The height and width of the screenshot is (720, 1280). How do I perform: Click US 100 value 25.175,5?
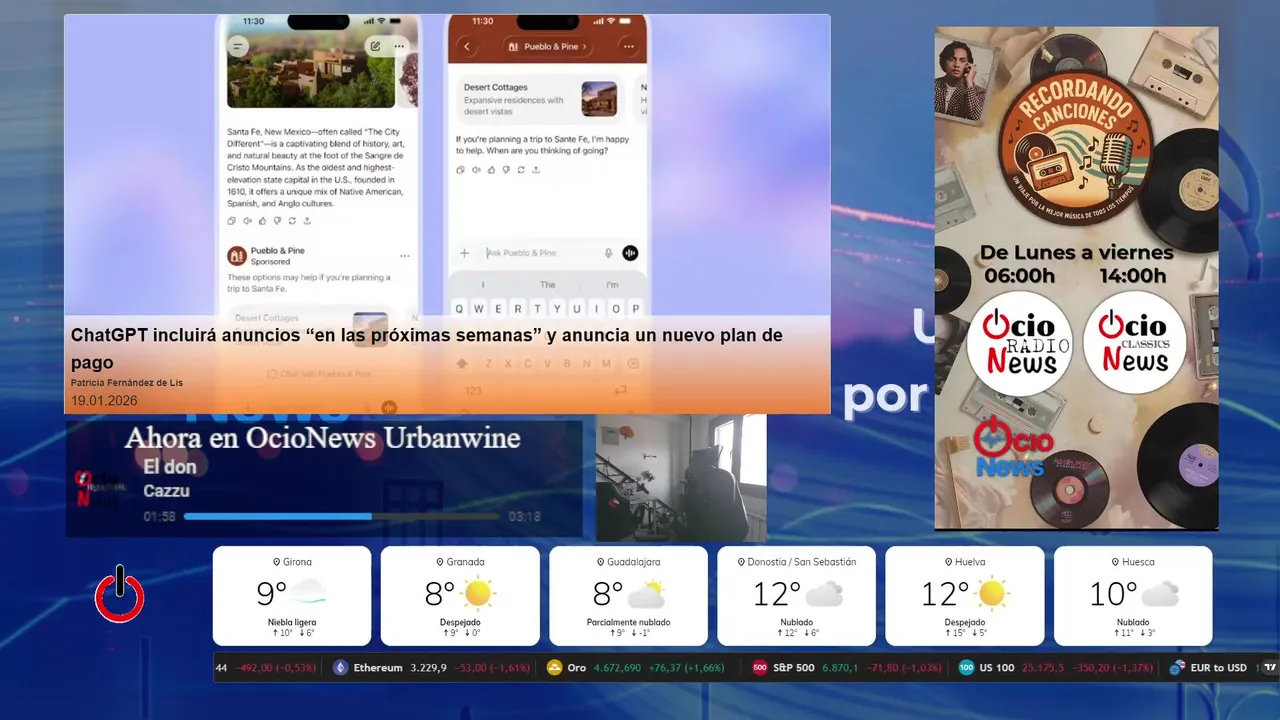point(1043,667)
